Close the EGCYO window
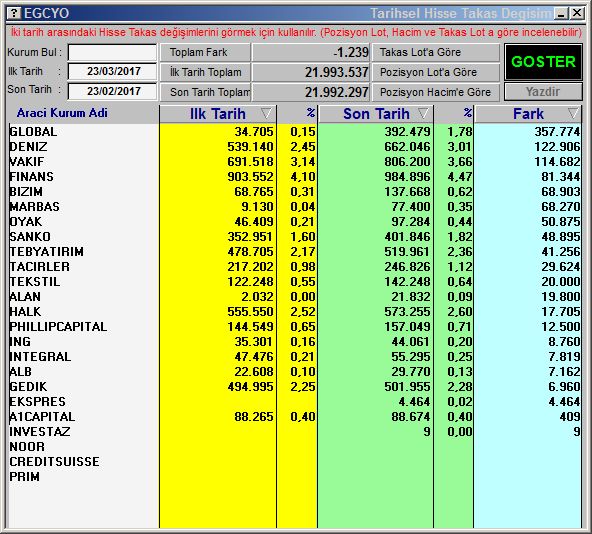 pos(577,13)
